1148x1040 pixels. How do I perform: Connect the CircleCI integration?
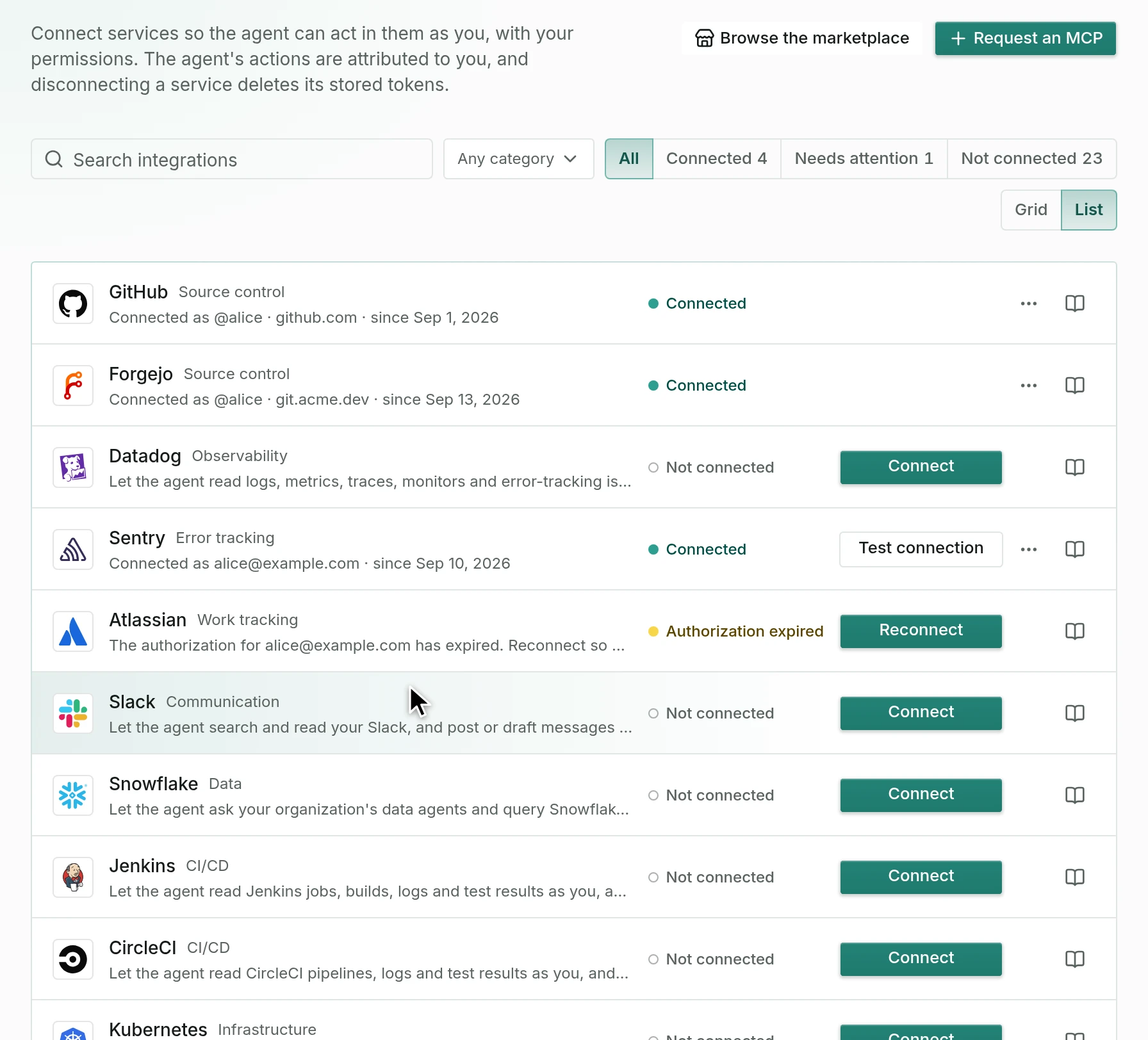(921, 959)
